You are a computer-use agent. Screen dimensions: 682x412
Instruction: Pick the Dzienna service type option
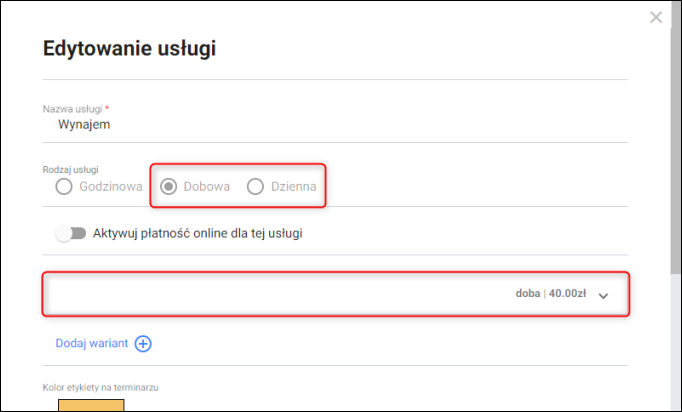click(x=256, y=186)
